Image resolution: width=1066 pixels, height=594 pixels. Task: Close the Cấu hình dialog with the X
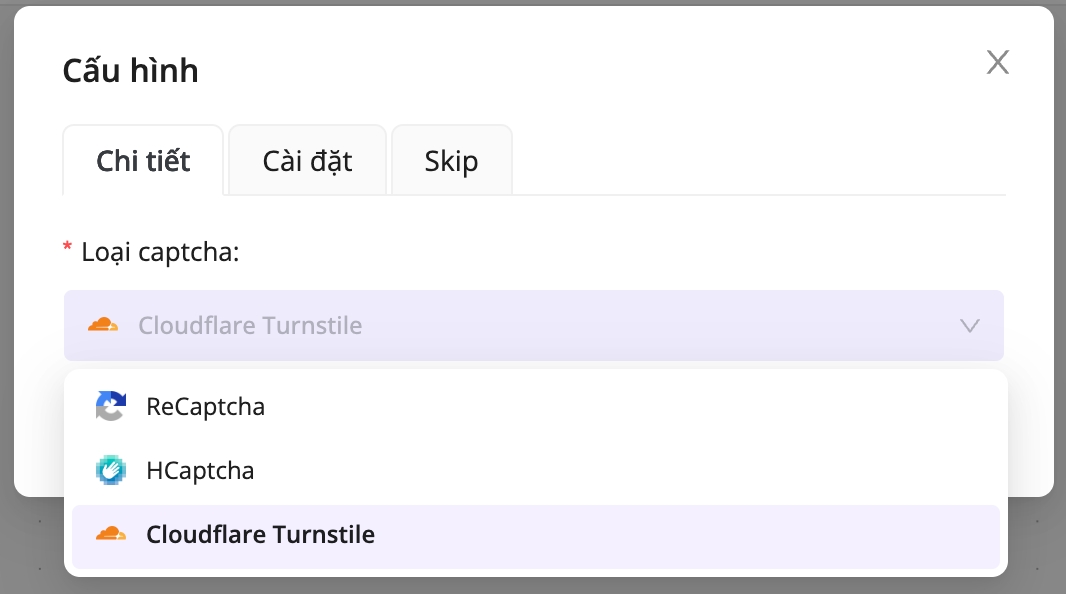click(997, 63)
